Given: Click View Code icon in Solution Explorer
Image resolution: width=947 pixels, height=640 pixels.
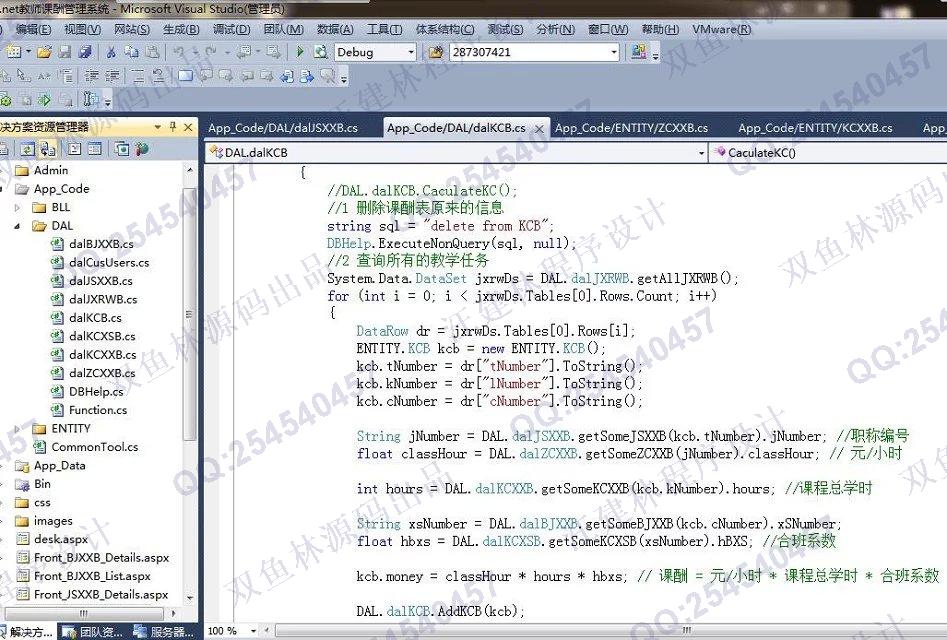Looking at the screenshot, I should coord(74,149).
